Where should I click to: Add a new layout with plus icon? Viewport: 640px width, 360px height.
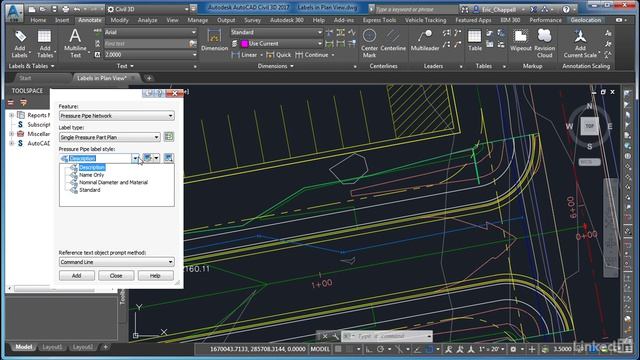click(105, 347)
